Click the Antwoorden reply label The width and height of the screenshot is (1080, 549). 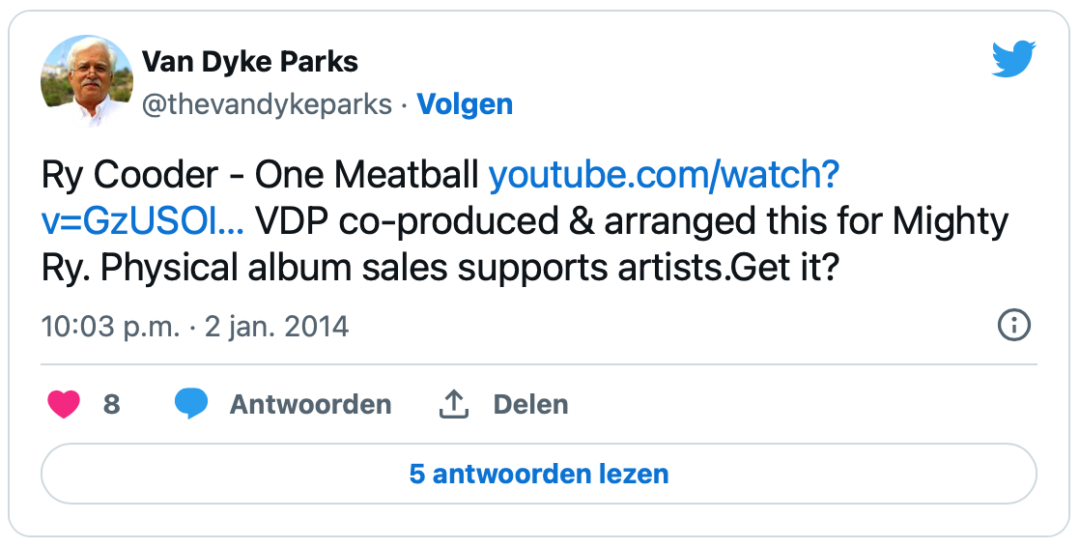tap(311, 404)
